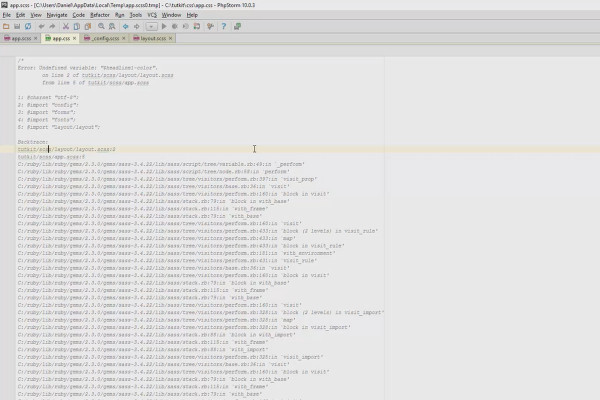Click the last toolbar icon after Help
This screenshot has width=600, height=400.
click(x=237, y=26)
